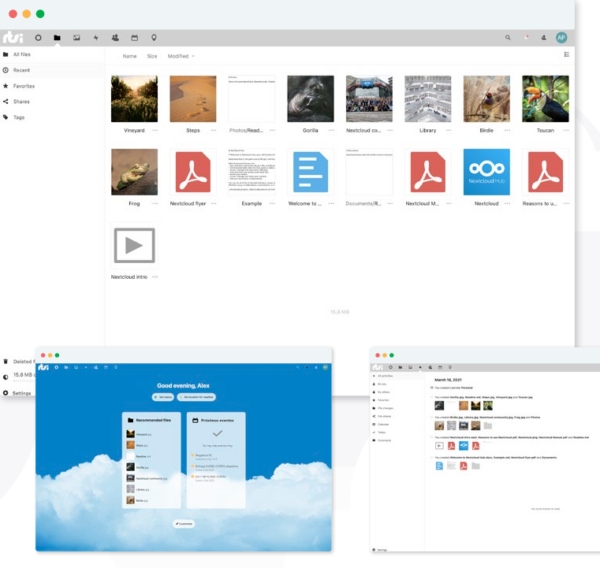This screenshot has width=600, height=568.
Task: Toggle grid/list view for files
Action: point(566,55)
